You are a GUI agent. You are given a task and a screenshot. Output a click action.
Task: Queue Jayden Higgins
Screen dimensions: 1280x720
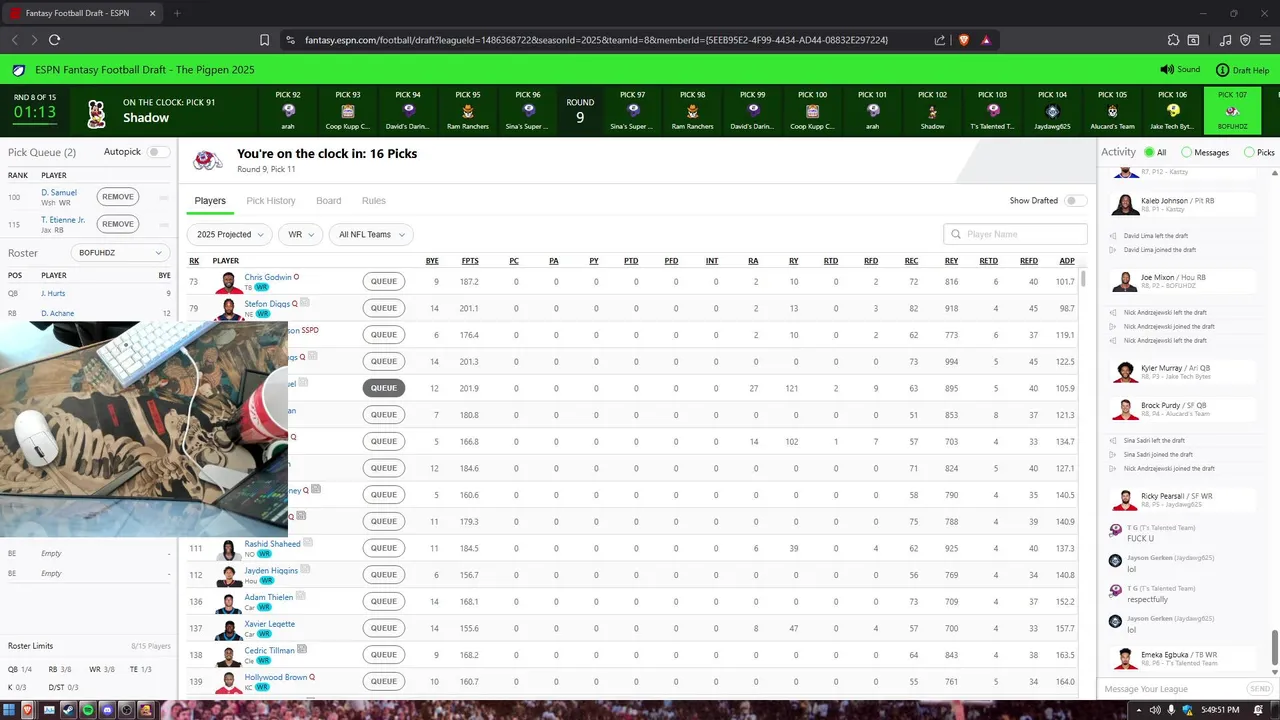[x=384, y=575]
